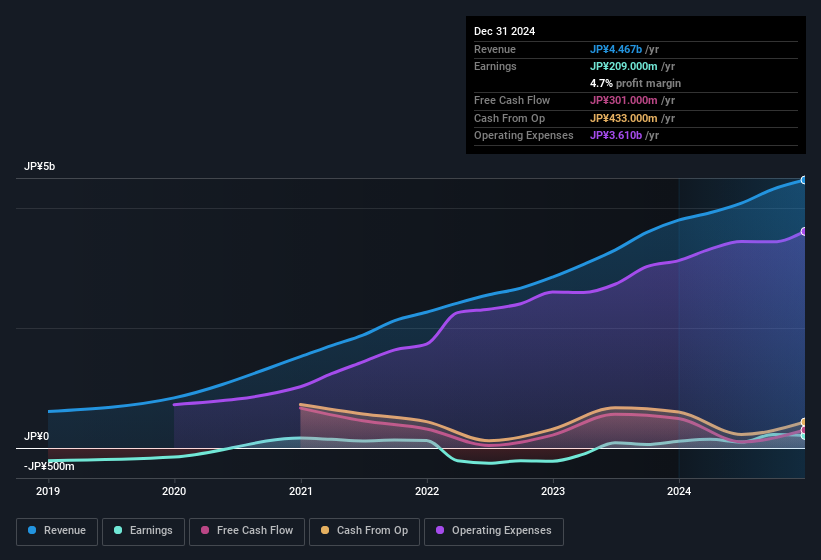821x560 pixels.
Task: Click the JP¥5b y-axis label
Action: [x=39, y=166]
